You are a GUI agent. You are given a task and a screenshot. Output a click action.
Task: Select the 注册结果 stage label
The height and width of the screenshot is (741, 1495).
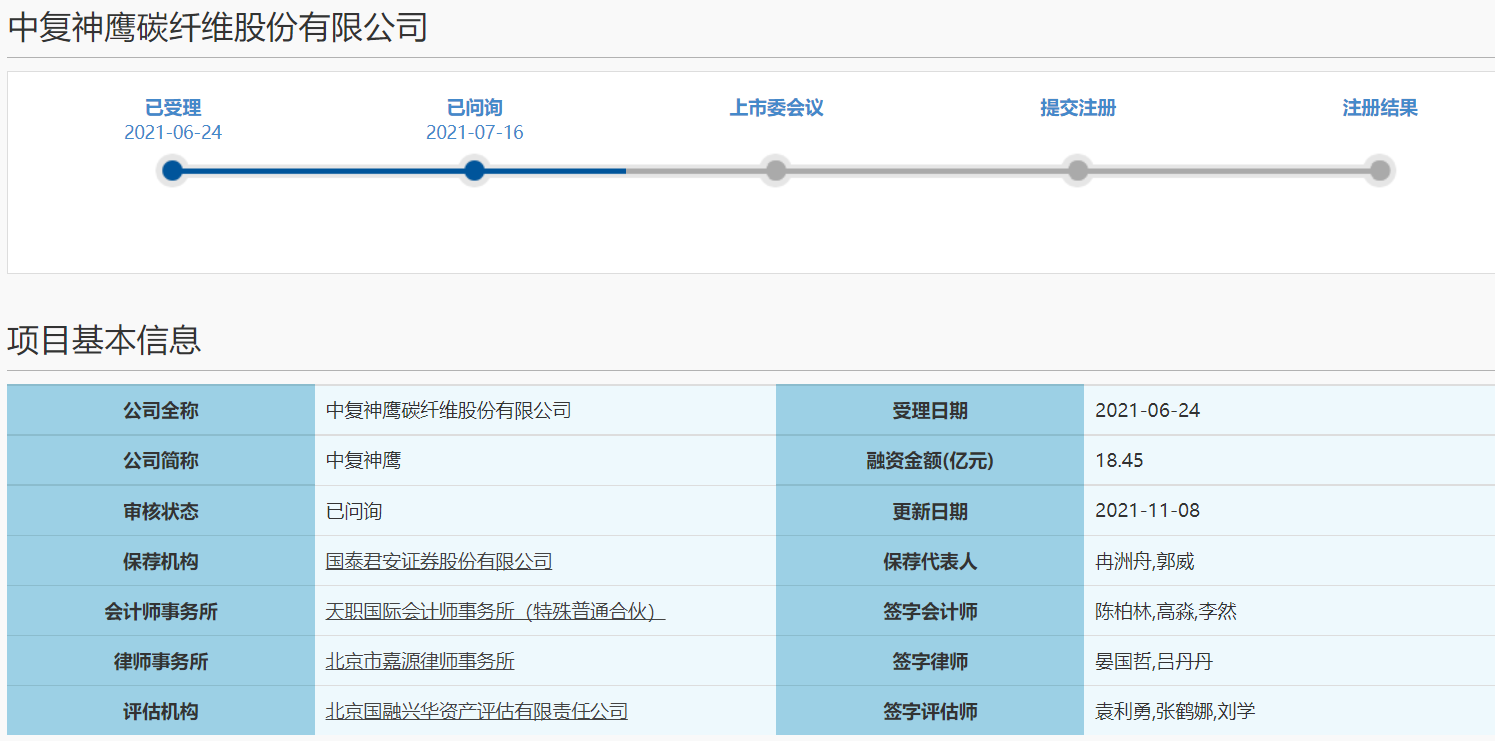[x=1380, y=108]
